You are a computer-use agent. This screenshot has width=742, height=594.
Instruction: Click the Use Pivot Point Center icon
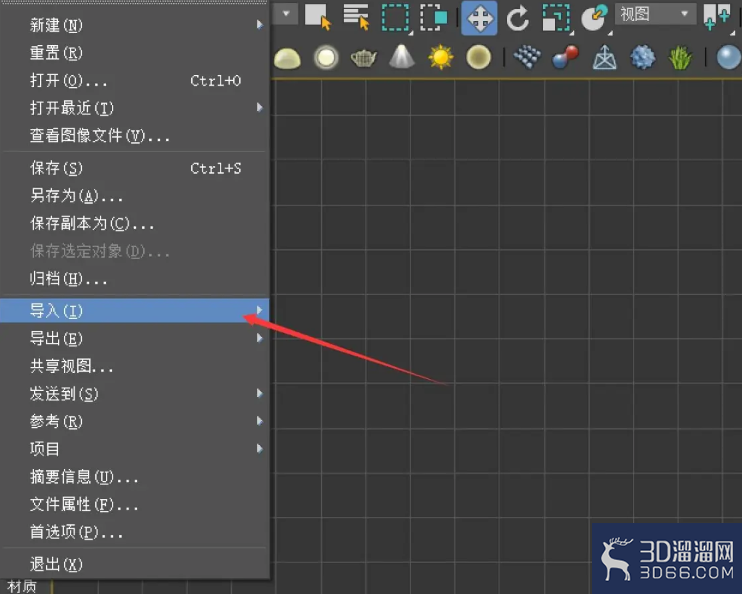click(x=716, y=17)
